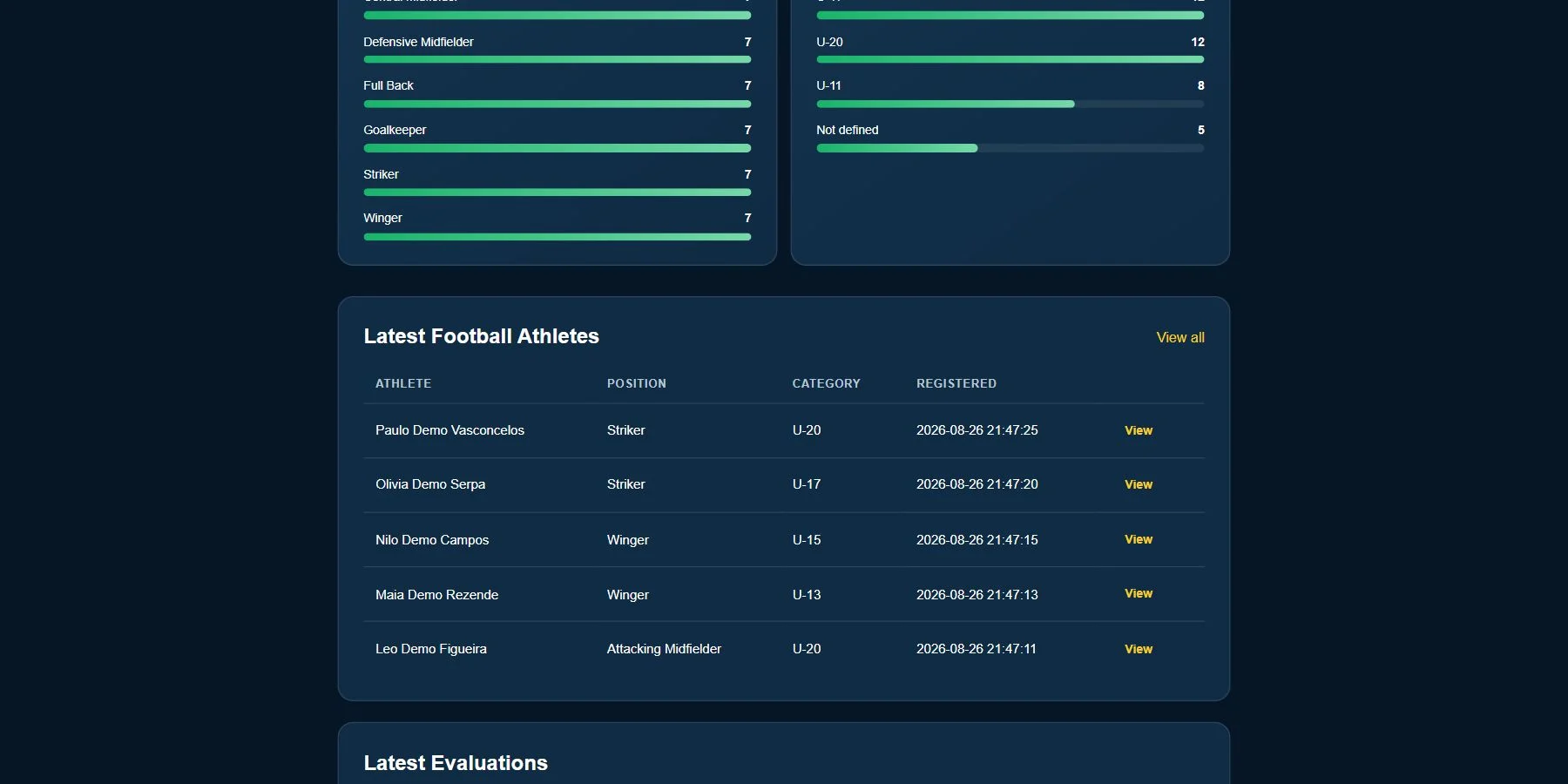This screenshot has width=1568, height=784.
Task: Click U-20 in Paulo's row
Action: point(807,430)
